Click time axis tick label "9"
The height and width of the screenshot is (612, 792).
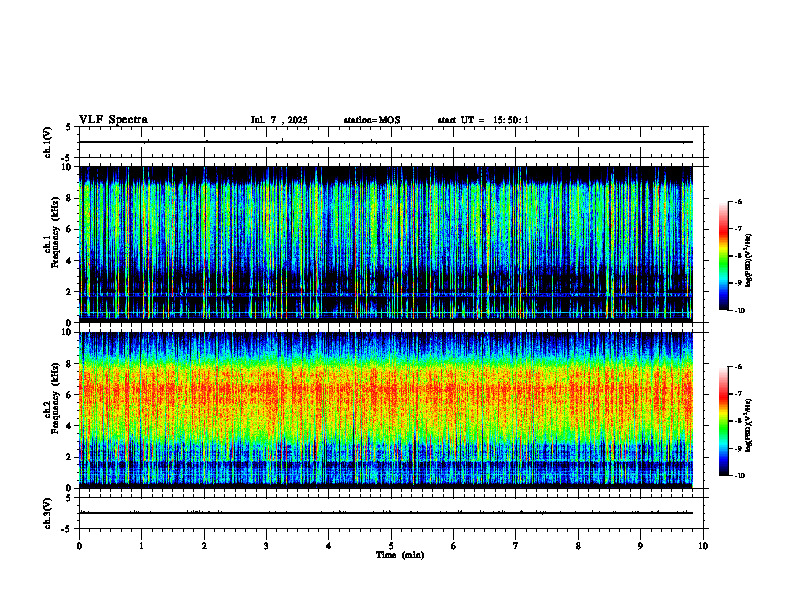640,546
